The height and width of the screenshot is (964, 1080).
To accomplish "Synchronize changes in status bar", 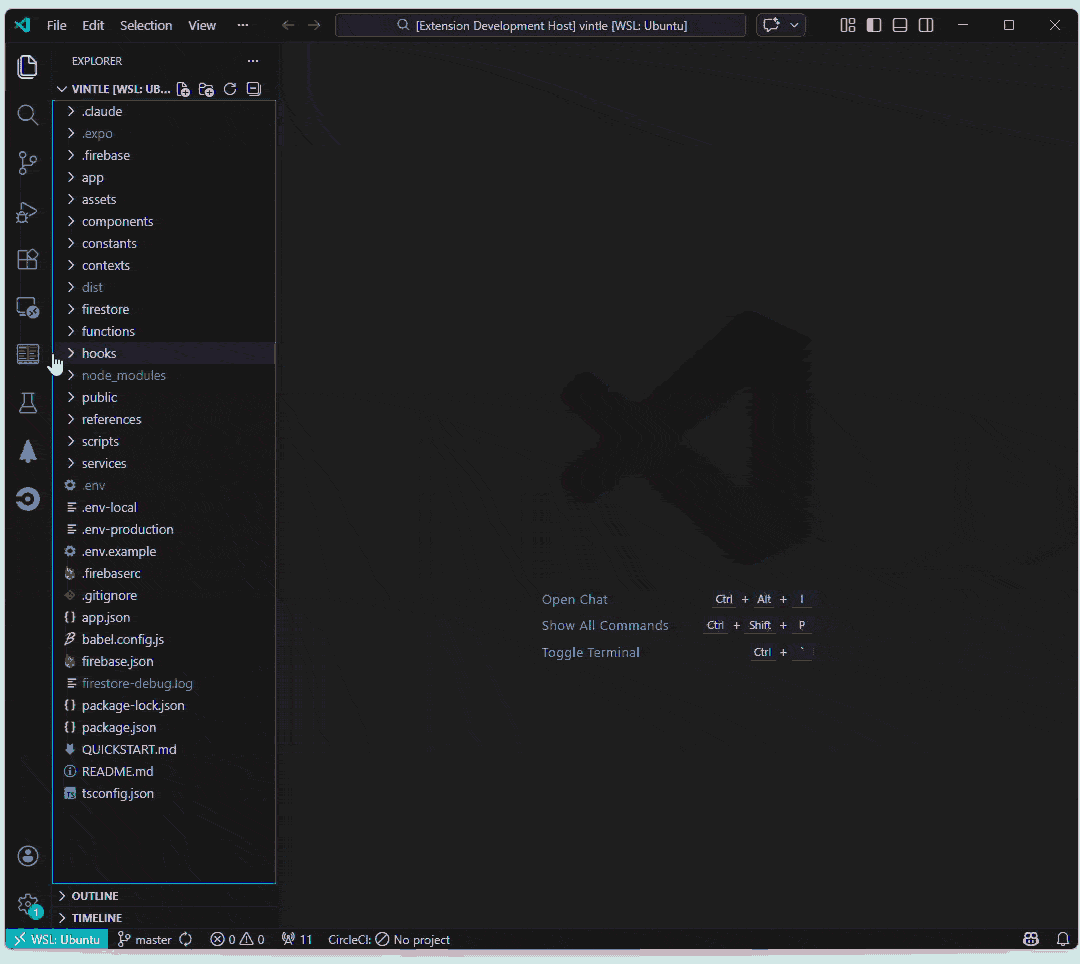I will (185, 939).
